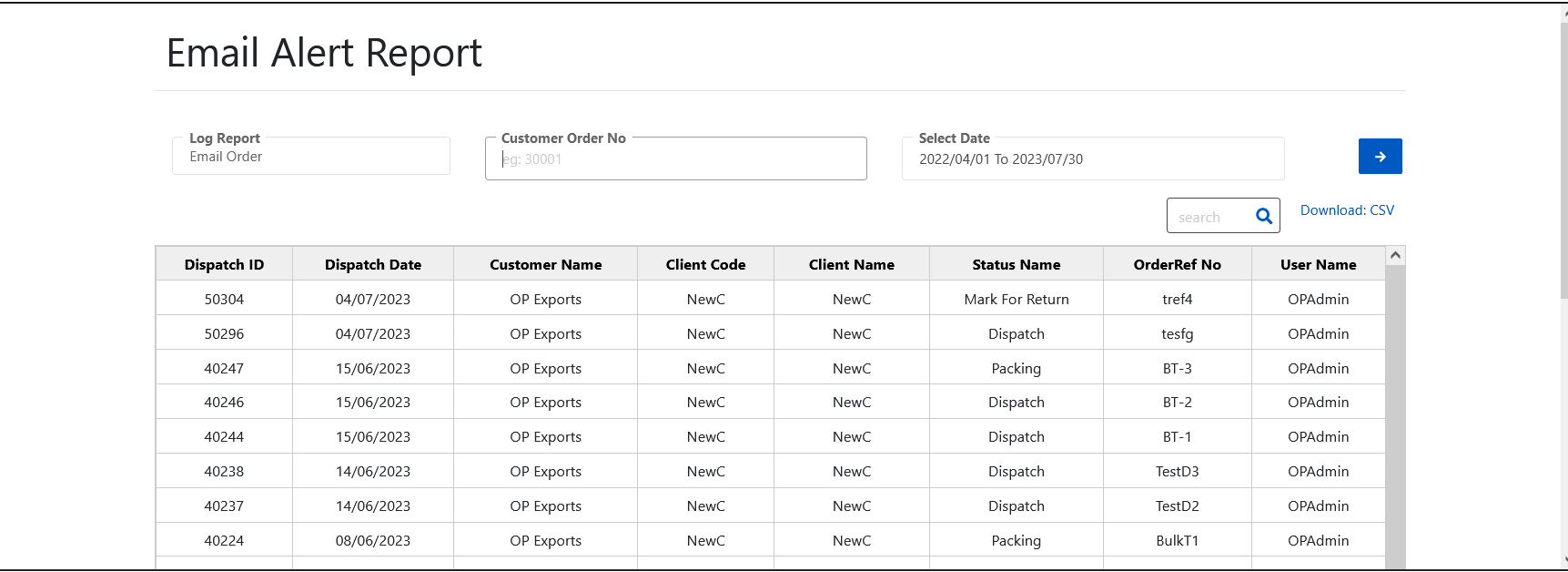Click the table's vertical scrollbar track
Viewport: 1568px width, 572px height.
pyautogui.click(x=1395, y=417)
